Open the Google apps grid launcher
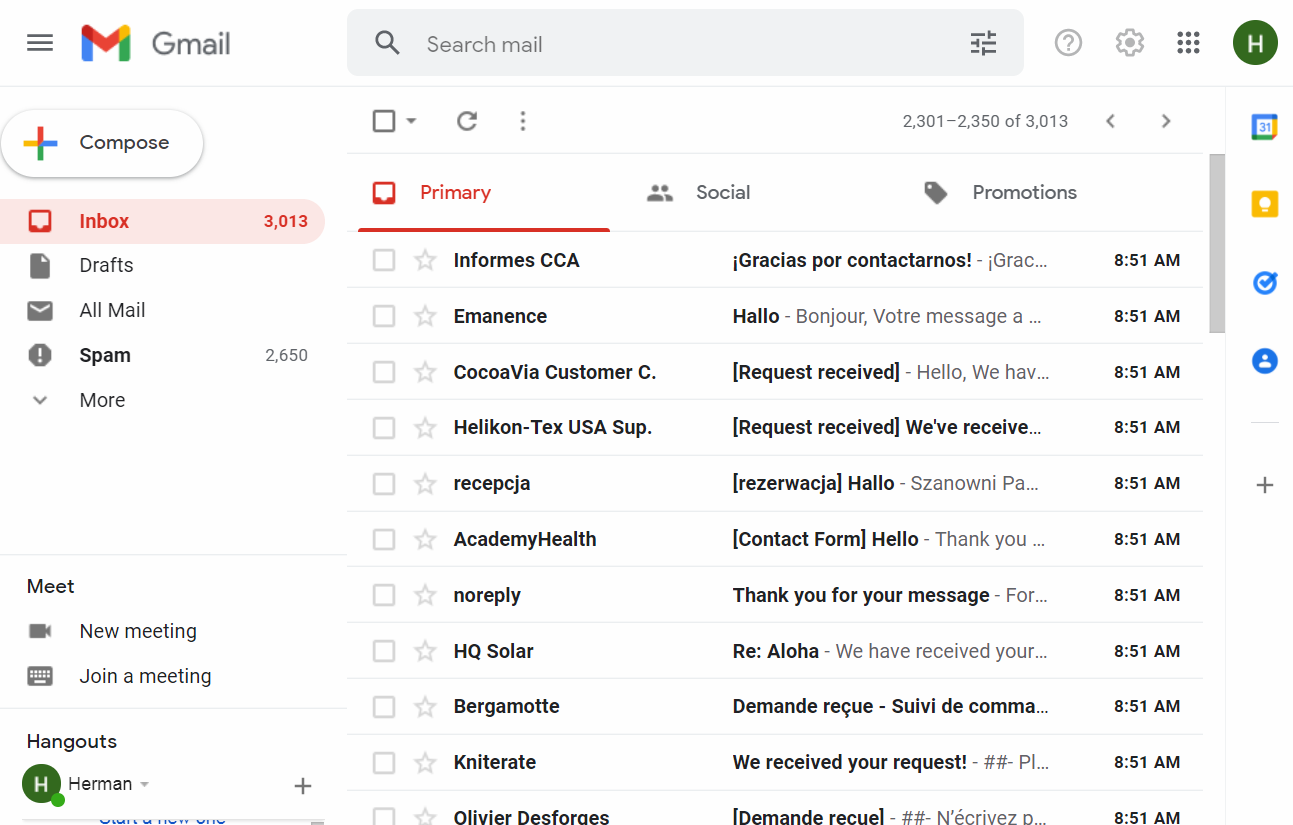Screen dimensions: 1293x825 coord(1188,43)
